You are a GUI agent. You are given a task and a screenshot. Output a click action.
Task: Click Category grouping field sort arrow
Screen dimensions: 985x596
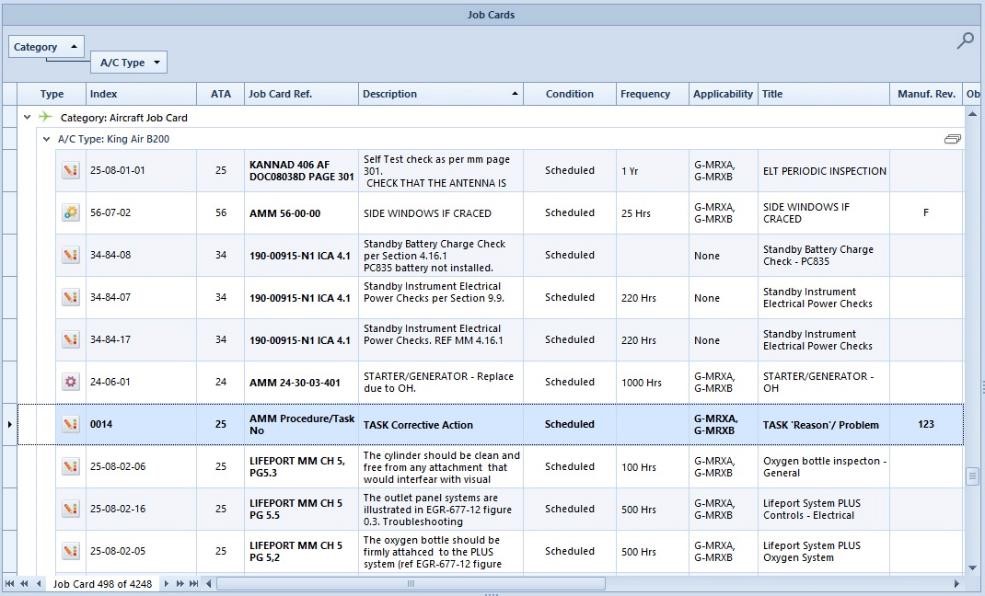pyautogui.click(x=74, y=46)
